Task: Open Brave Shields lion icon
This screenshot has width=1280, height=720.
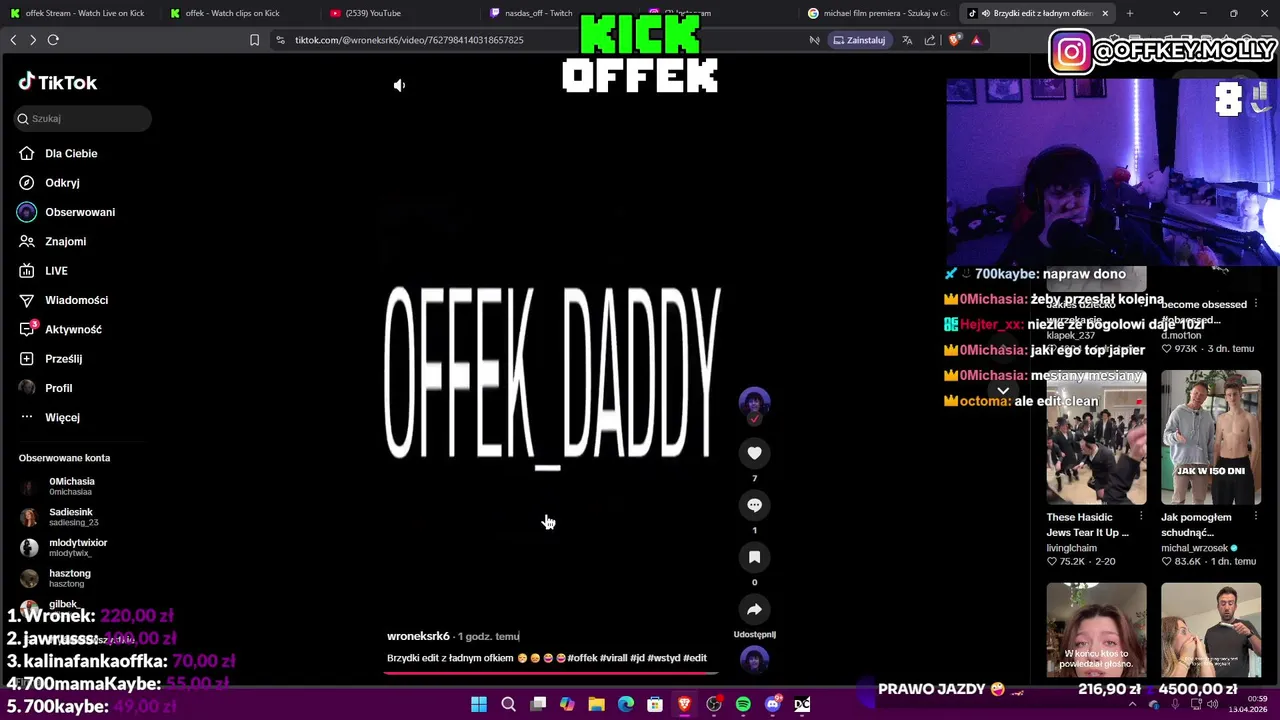Action: pos(954,40)
